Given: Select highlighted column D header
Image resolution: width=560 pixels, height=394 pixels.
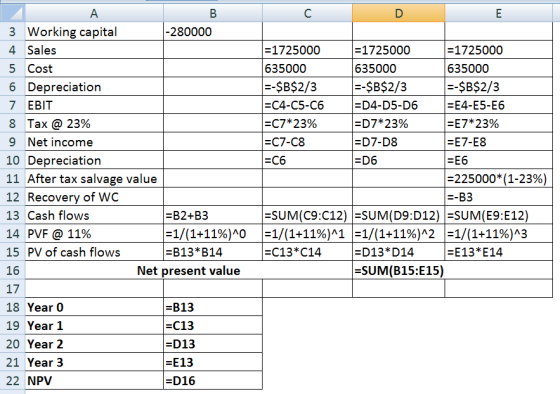Looking at the screenshot, I should (399, 13).
